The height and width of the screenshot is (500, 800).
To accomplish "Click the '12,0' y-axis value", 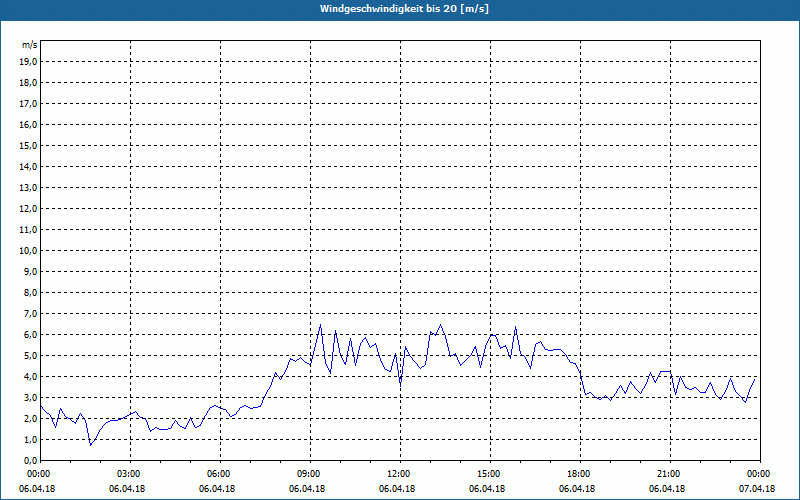I will tap(29, 209).
